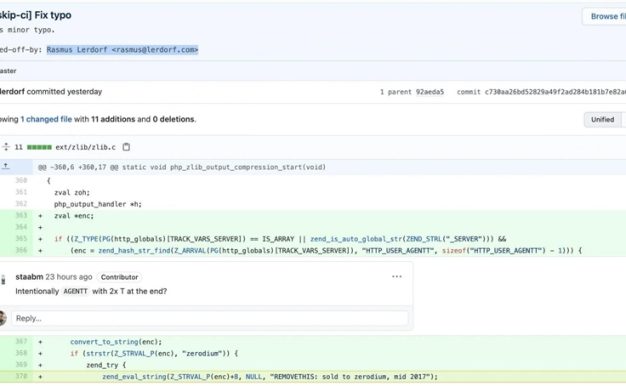626x386 pixels.
Task: Select line number 361
Action: tap(21, 192)
